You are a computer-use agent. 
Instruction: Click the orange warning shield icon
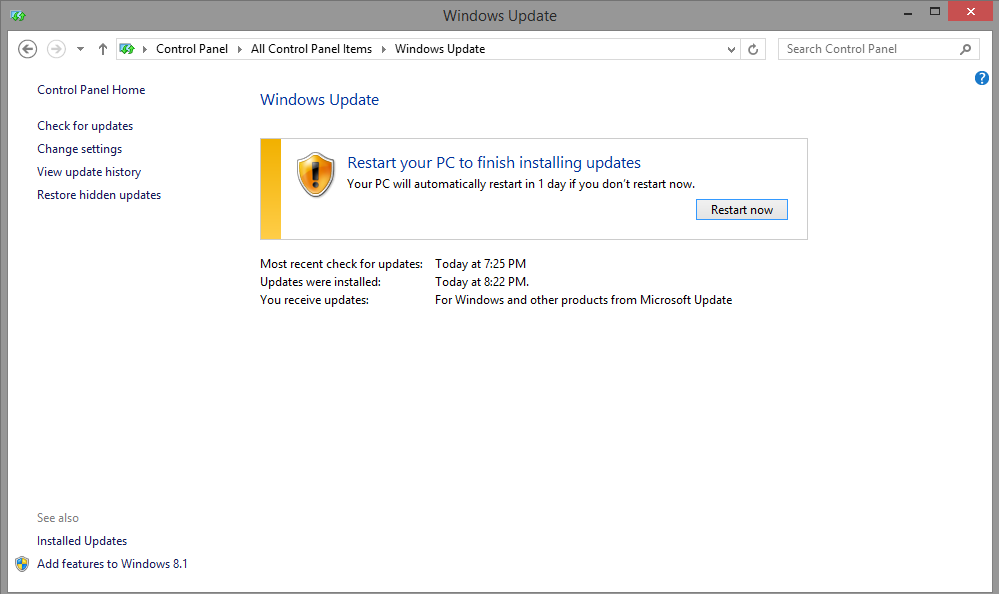[315, 174]
